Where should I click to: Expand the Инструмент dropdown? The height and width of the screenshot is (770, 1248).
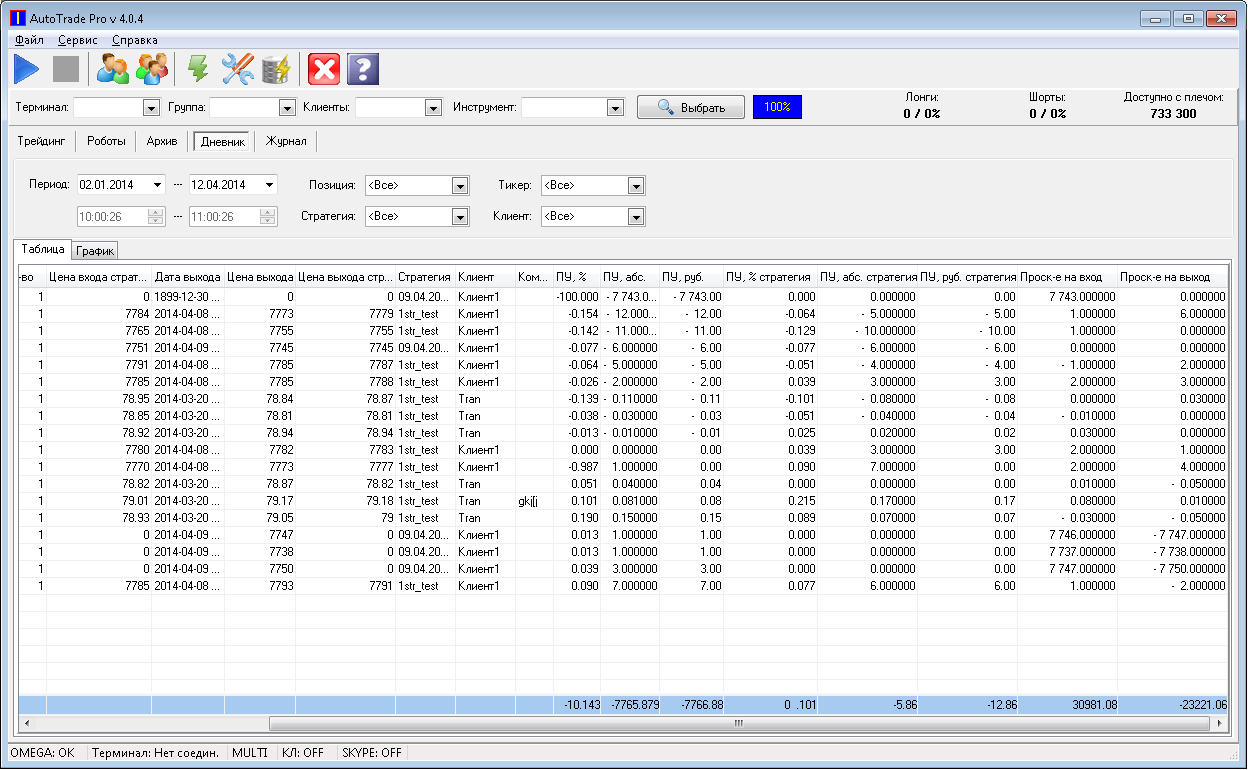(x=615, y=107)
